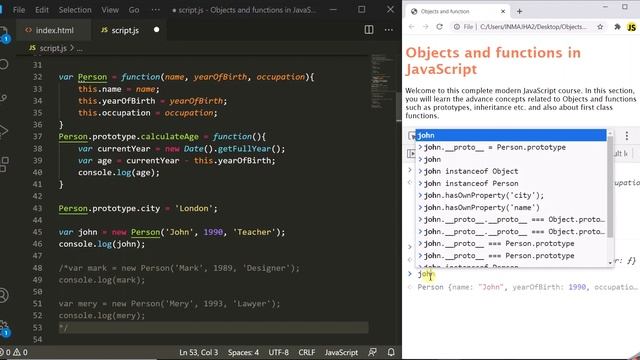640x360 pixels.
Task: Show more menu items via ellipsis
Action: pyautogui.click(x=156, y=10)
